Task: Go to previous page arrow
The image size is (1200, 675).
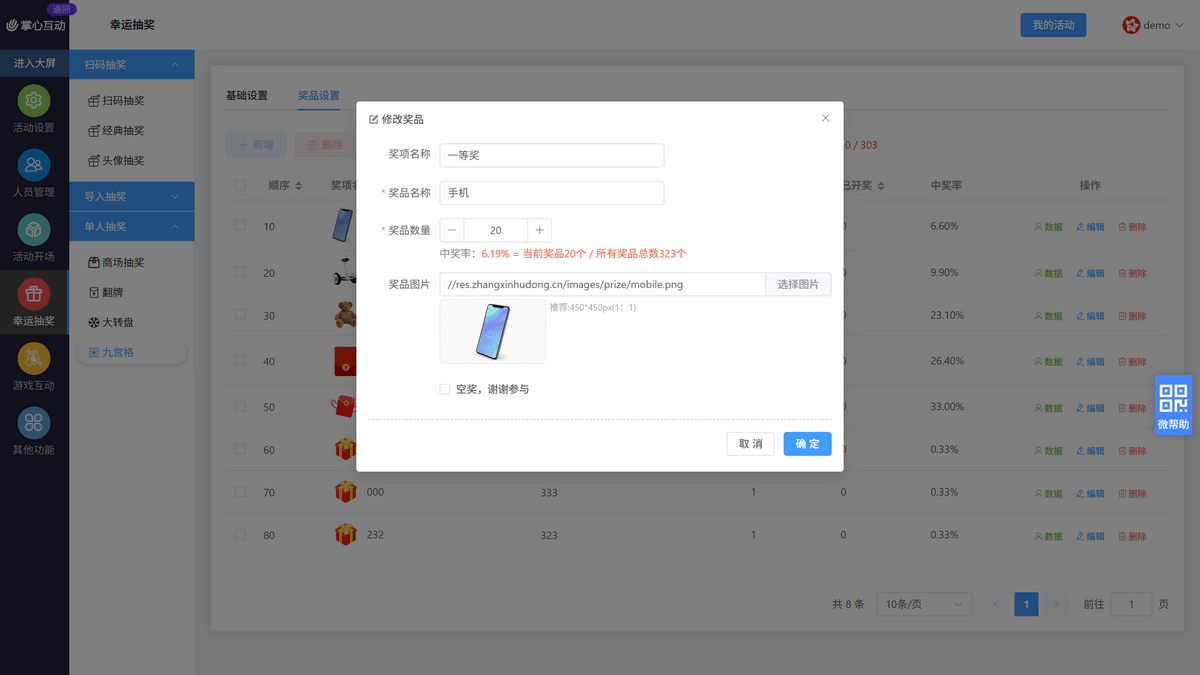Action: click(996, 604)
